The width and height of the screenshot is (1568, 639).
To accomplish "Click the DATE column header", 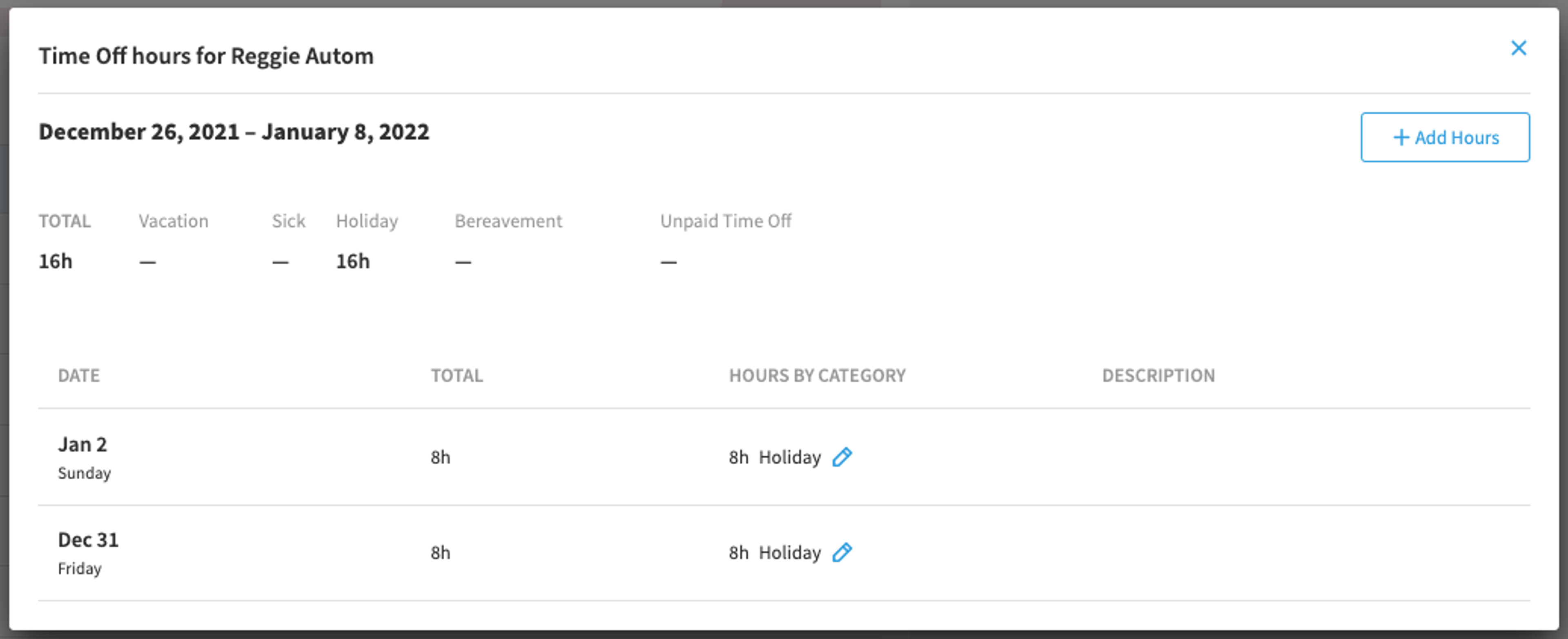I will 78,375.
